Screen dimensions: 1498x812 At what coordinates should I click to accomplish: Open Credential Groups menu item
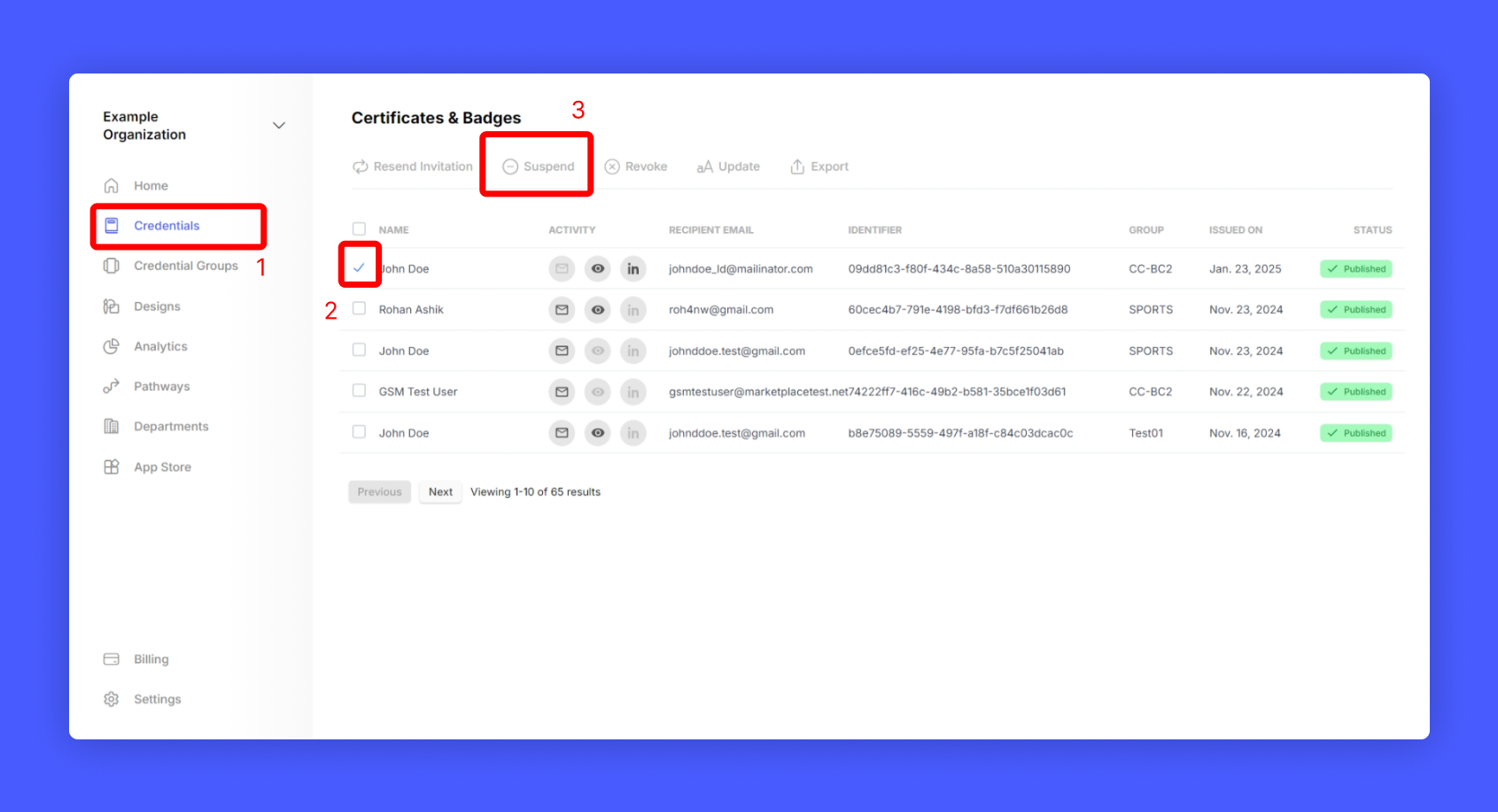coord(185,266)
